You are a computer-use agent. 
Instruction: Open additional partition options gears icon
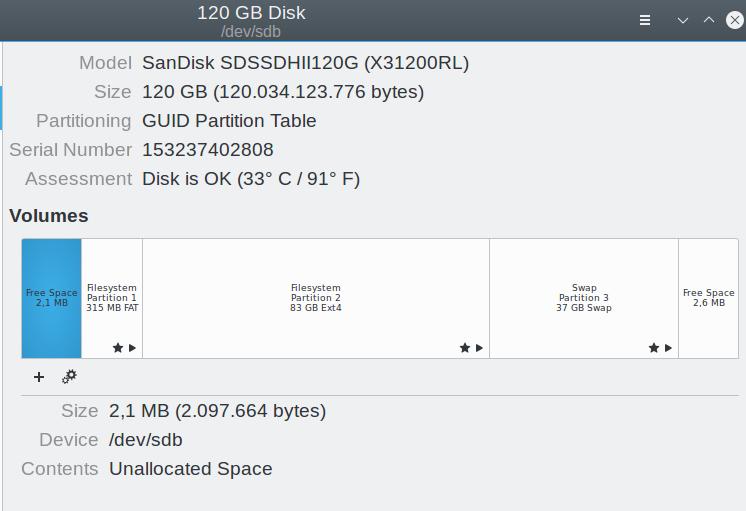click(69, 377)
